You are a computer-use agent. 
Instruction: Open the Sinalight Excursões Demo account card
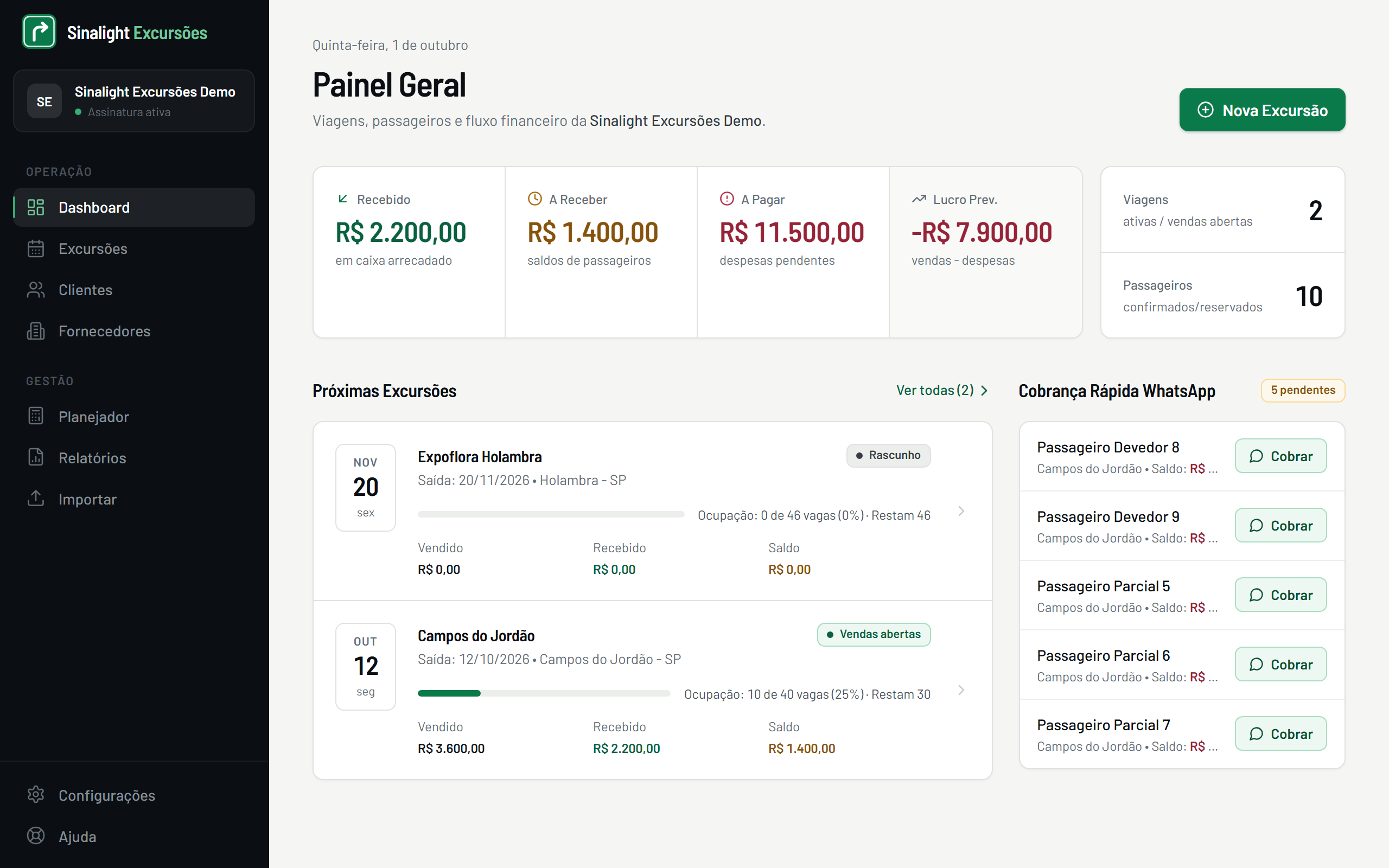(133, 101)
